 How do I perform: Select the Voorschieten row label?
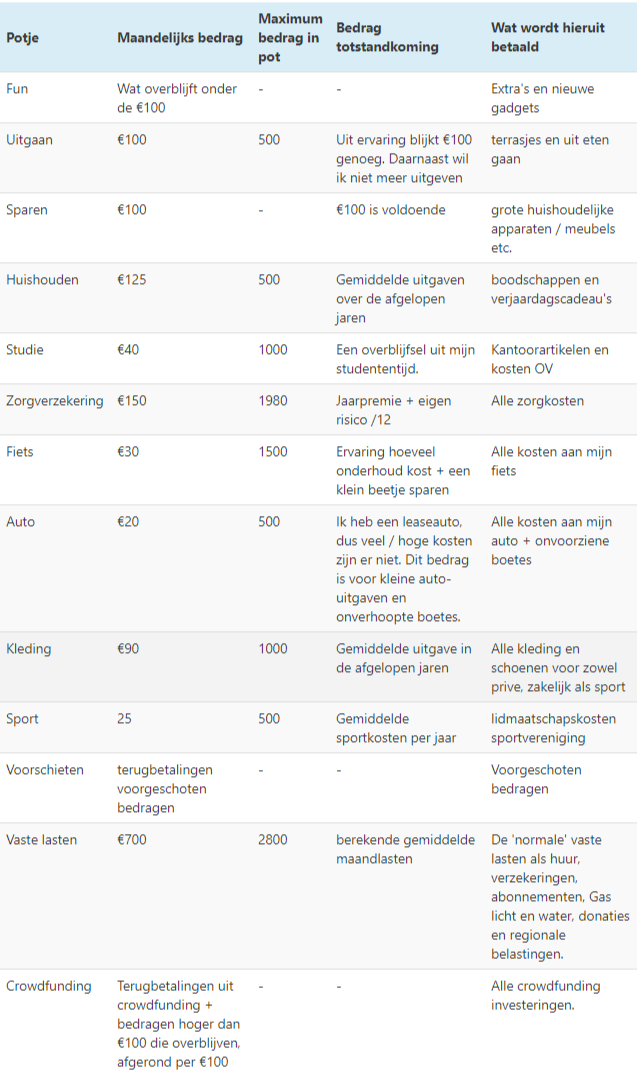(x=45, y=770)
